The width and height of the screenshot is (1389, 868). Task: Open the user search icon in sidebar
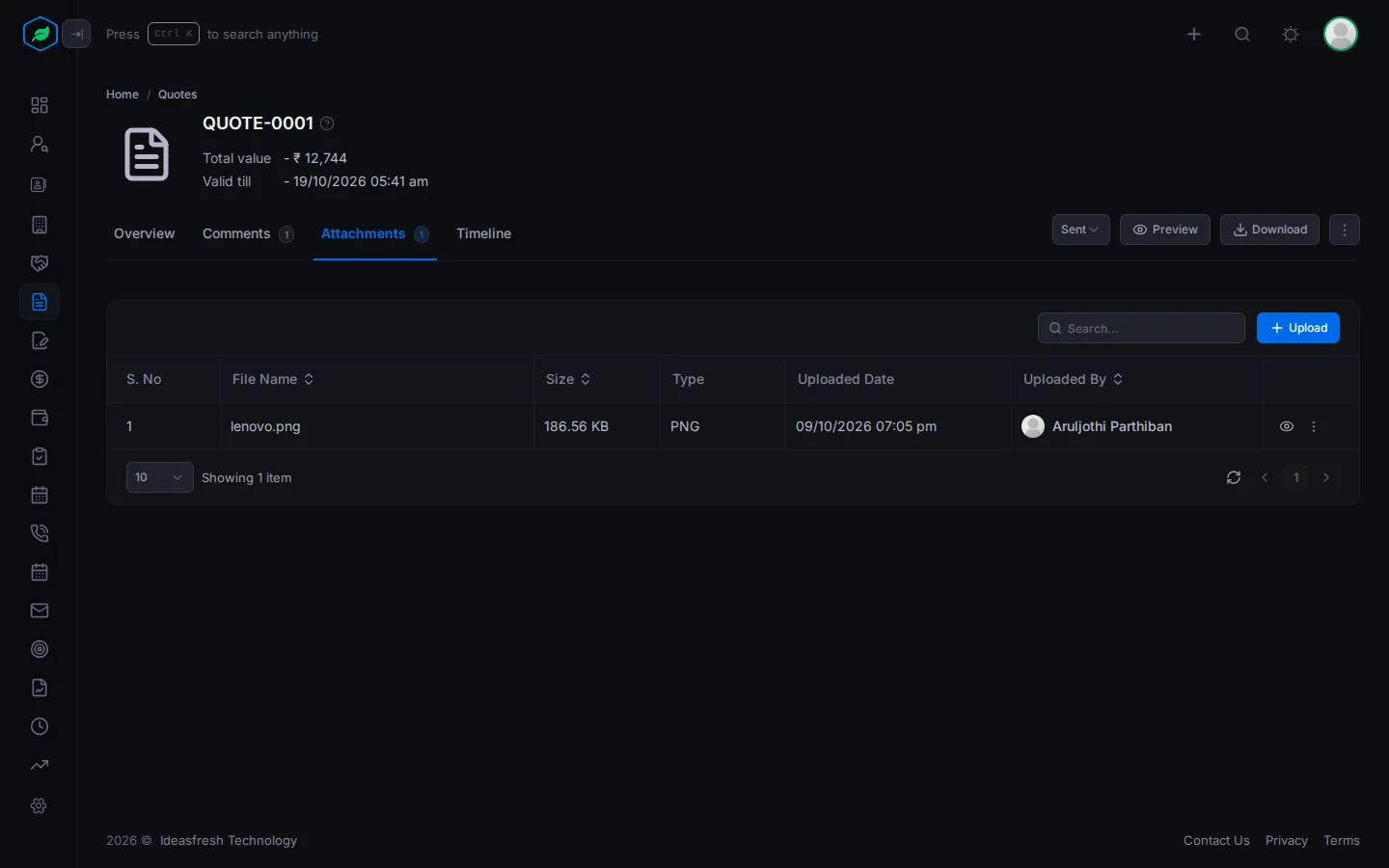coord(40,144)
